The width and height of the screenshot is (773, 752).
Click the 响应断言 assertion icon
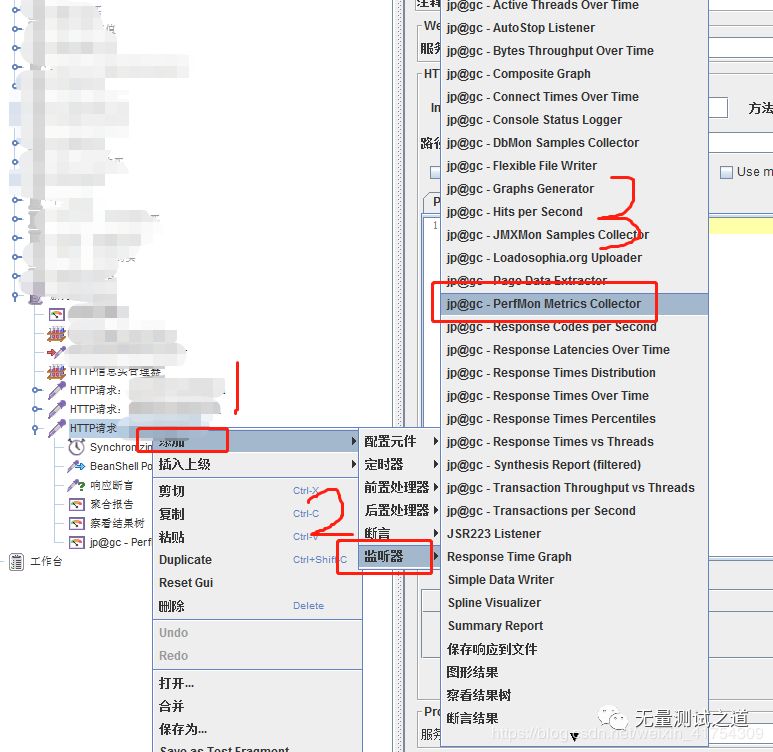(76, 485)
